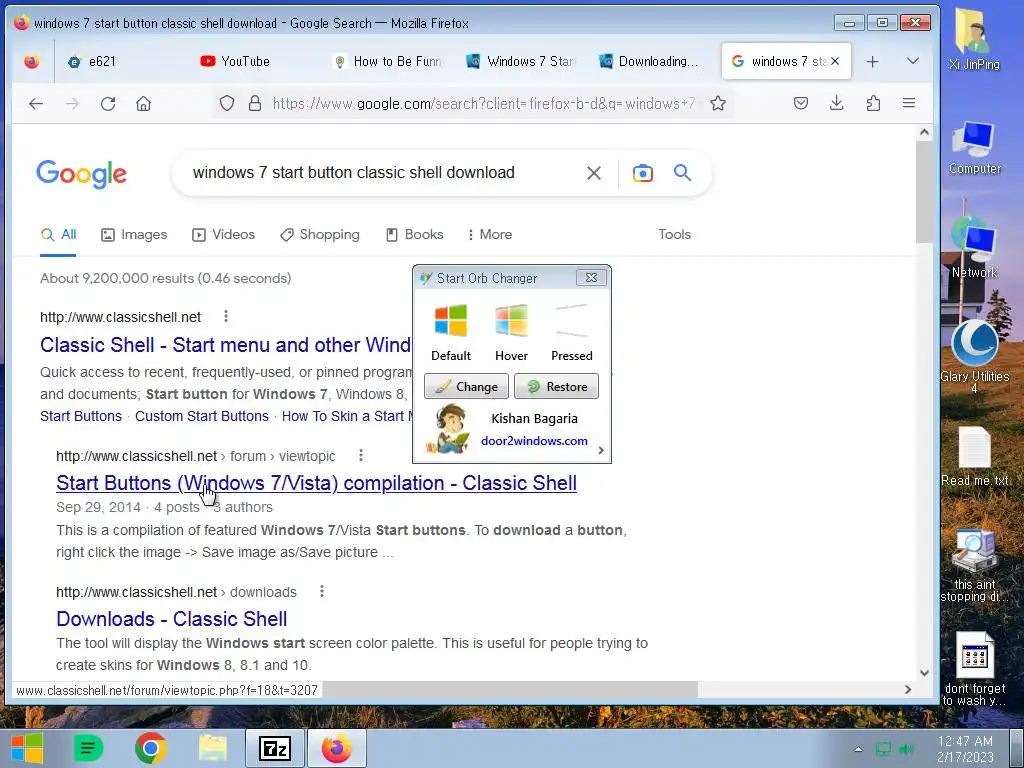Open Chrome from the taskbar

click(151, 748)
